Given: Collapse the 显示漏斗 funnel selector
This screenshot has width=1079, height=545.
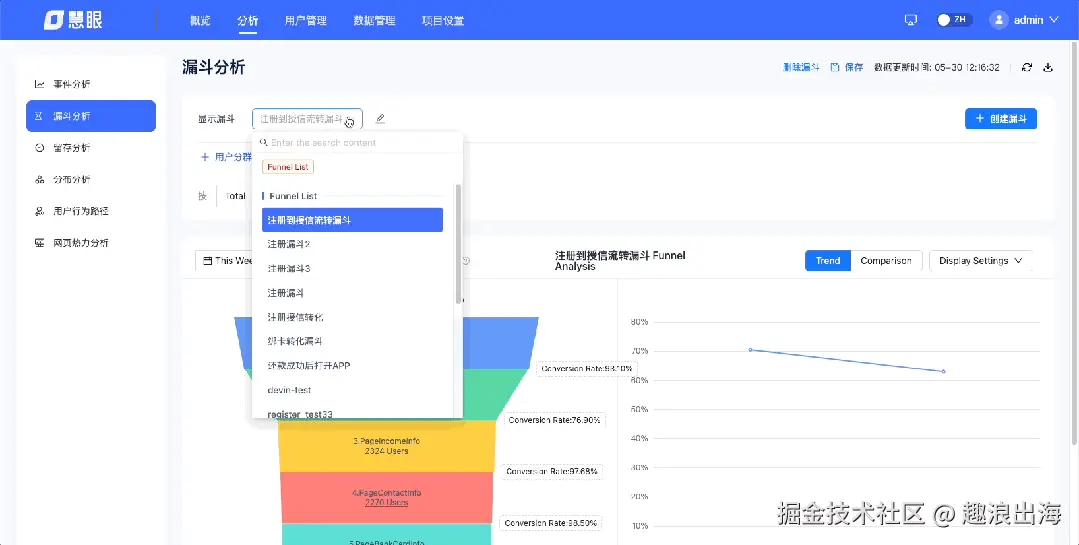Looking at the screenshot, I should pyautogui.click(x=307, y=119).
